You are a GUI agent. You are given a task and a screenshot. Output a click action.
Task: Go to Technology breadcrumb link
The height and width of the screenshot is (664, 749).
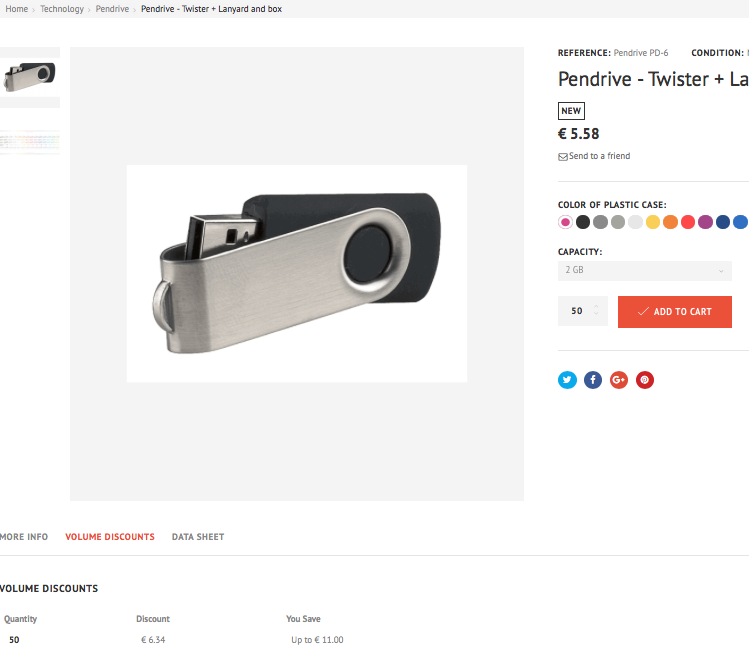click(x=62, y=9)
